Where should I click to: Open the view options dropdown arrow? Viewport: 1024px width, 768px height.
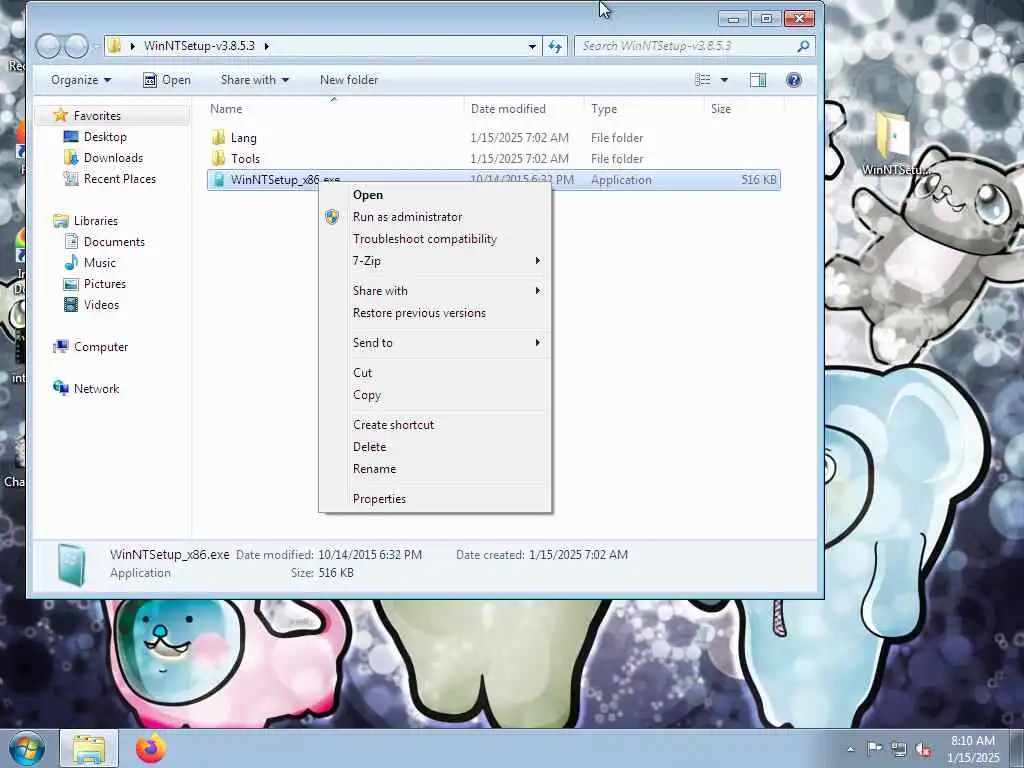pyautogui.click(x=724, y=80)
